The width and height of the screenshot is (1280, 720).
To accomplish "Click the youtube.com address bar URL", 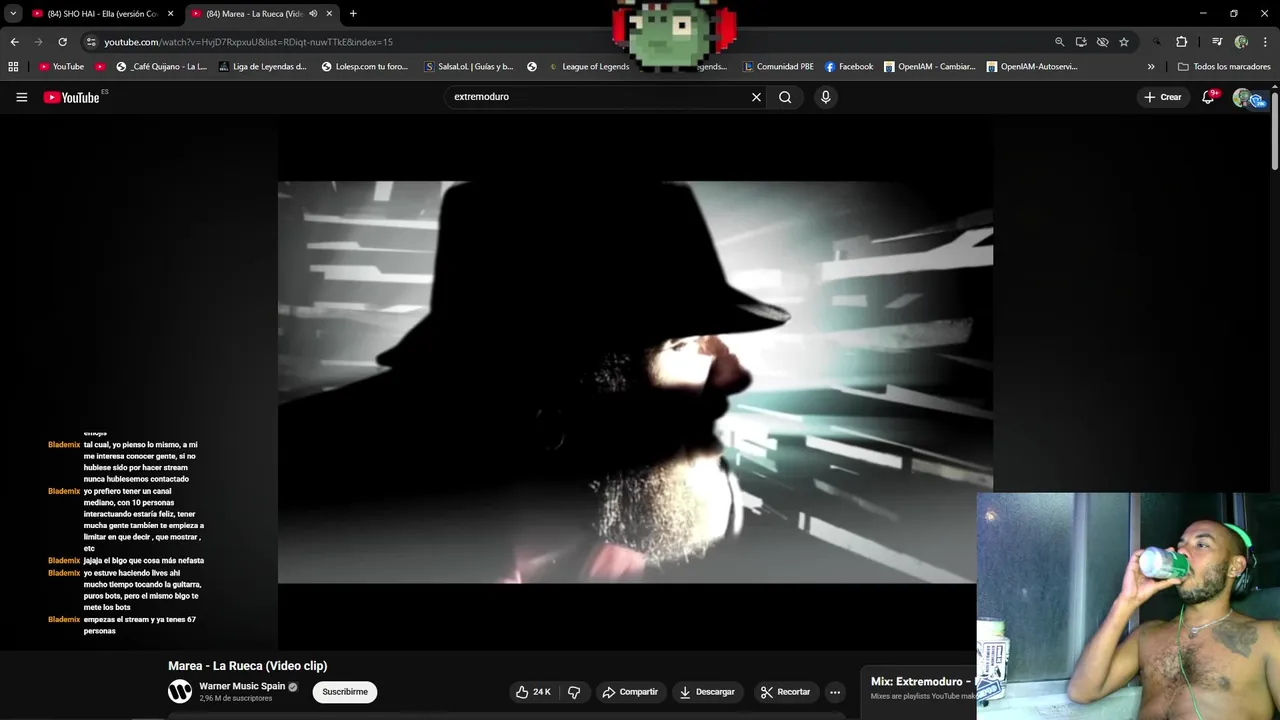I will (248, 42).
